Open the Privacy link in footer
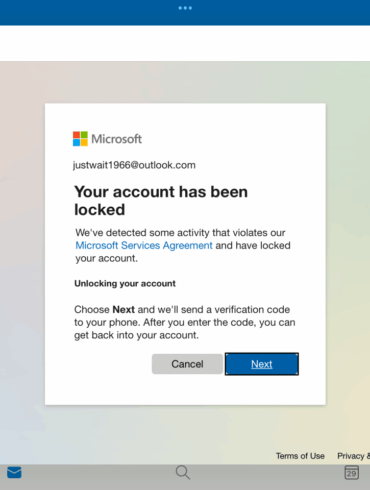The height and width of the screenshot is (490, 370). 353,456
